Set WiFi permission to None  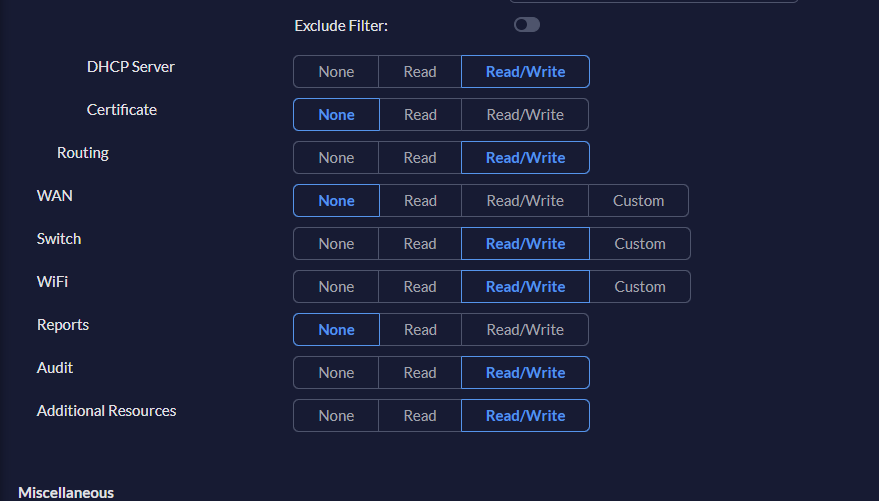[x=336, y=287]
